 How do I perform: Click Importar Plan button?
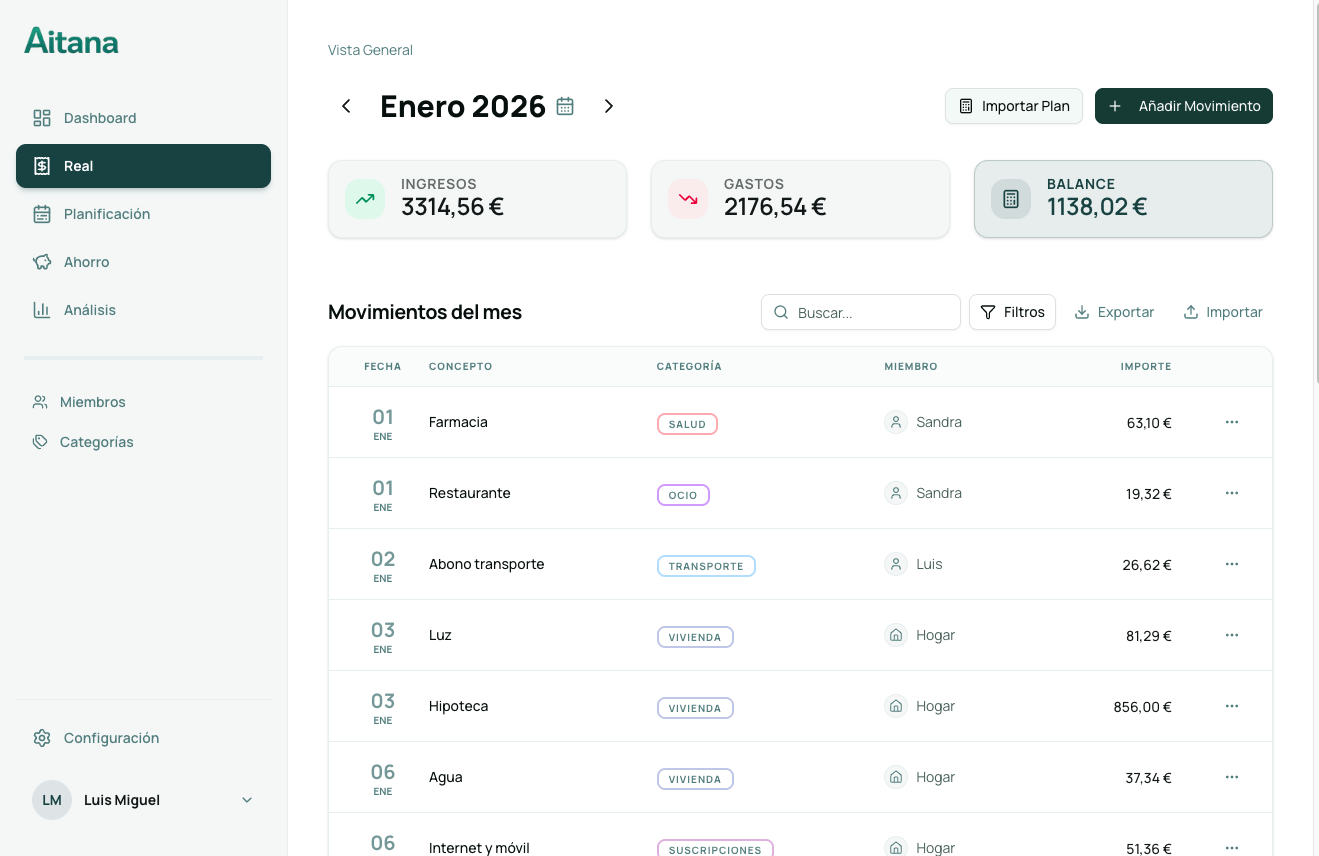1013,106
